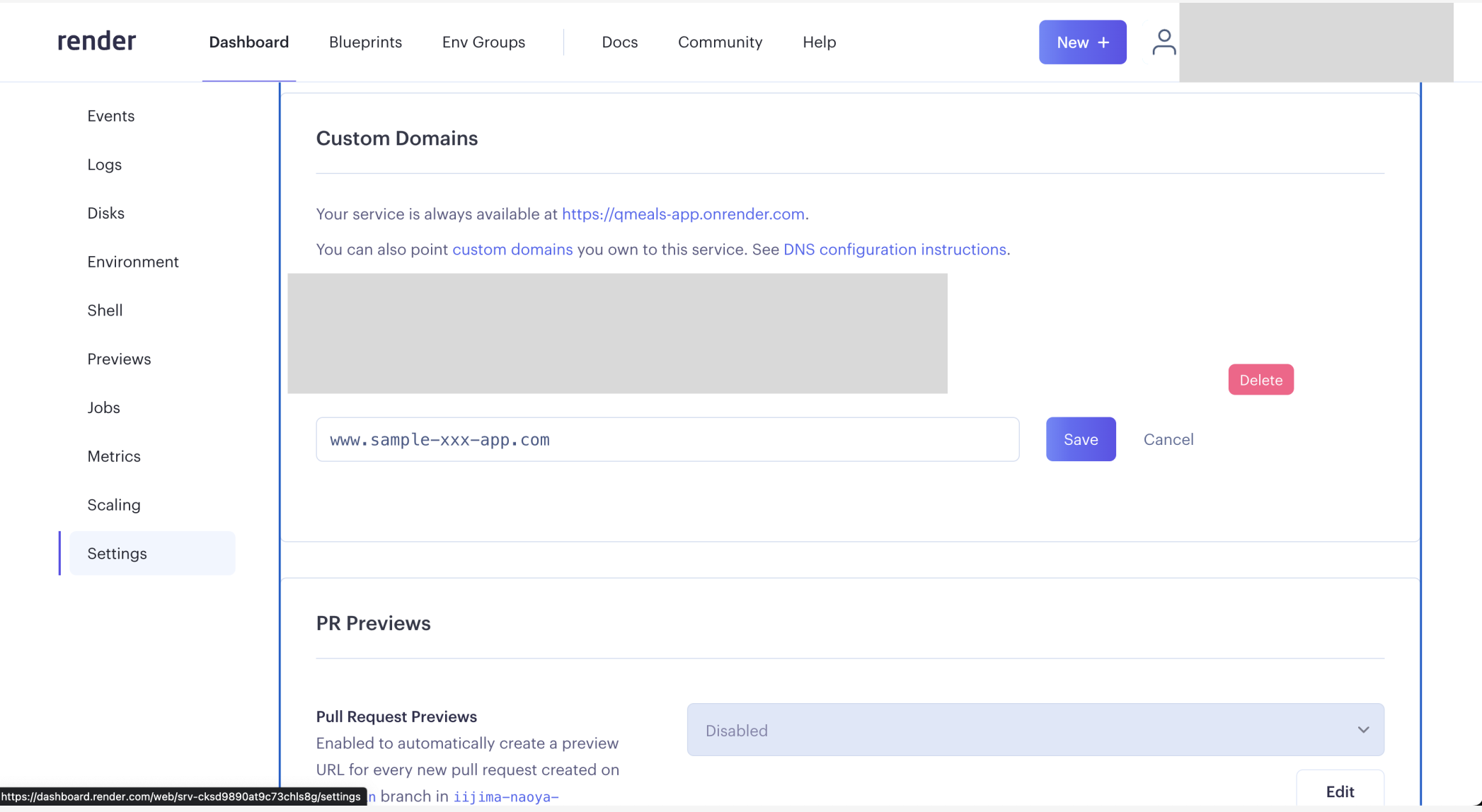The height and width of the screenshot is (812, 1482).
Task: Go to the Blueprints tab
Action: point(365,42)
